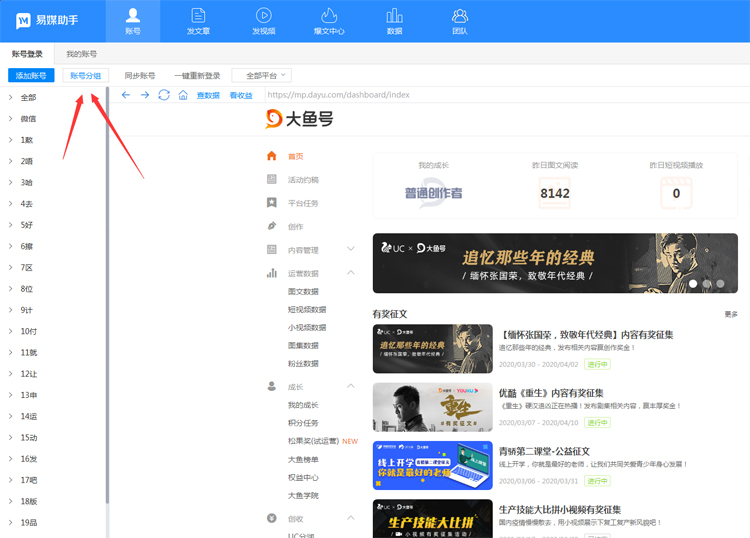The width and height of the screenshot is (750, 538).
Task: Open 青骄第二课堂-公益征文 title
Action: 544,451
